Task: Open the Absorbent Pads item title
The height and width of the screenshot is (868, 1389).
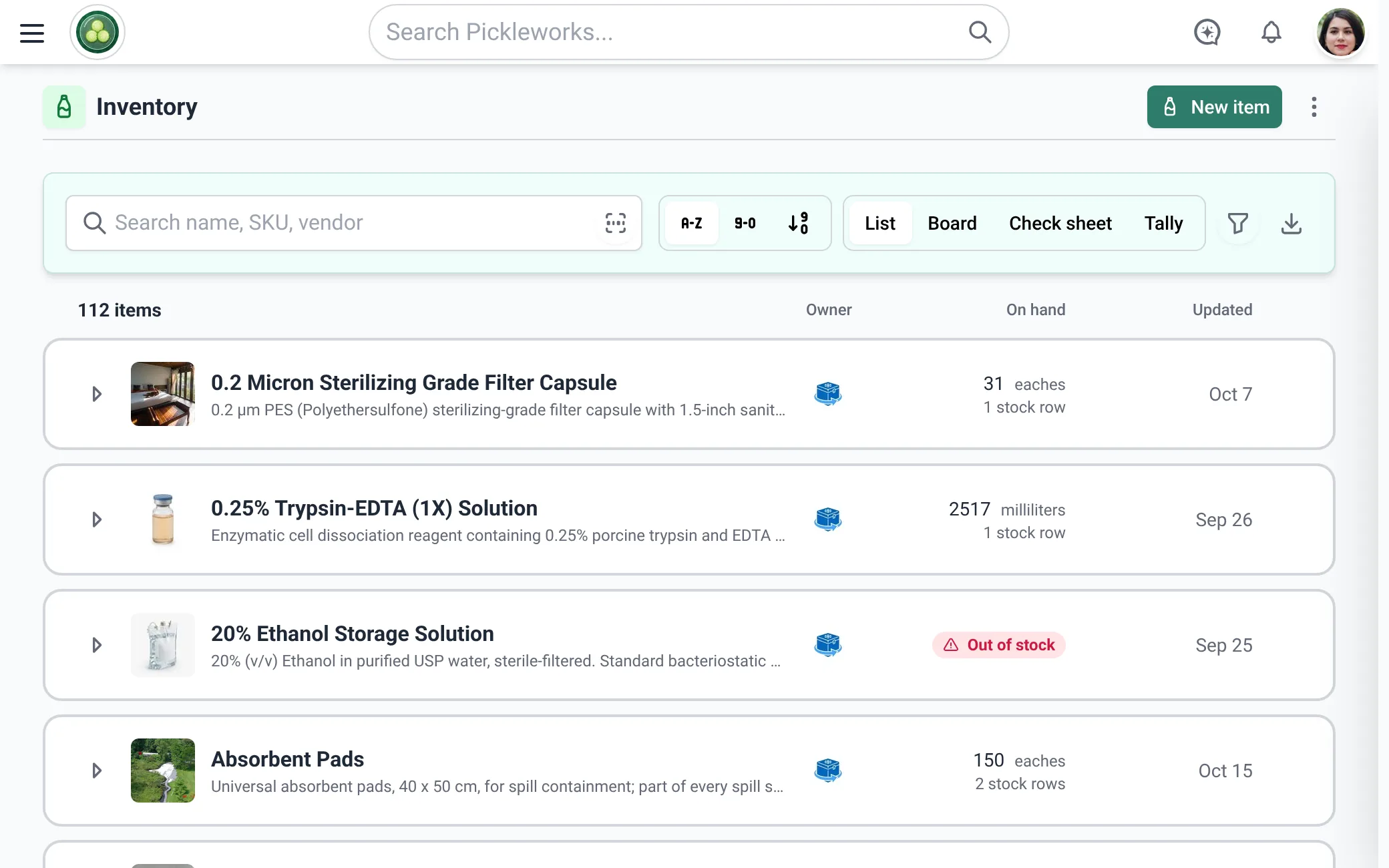Action: pos(287,759)
